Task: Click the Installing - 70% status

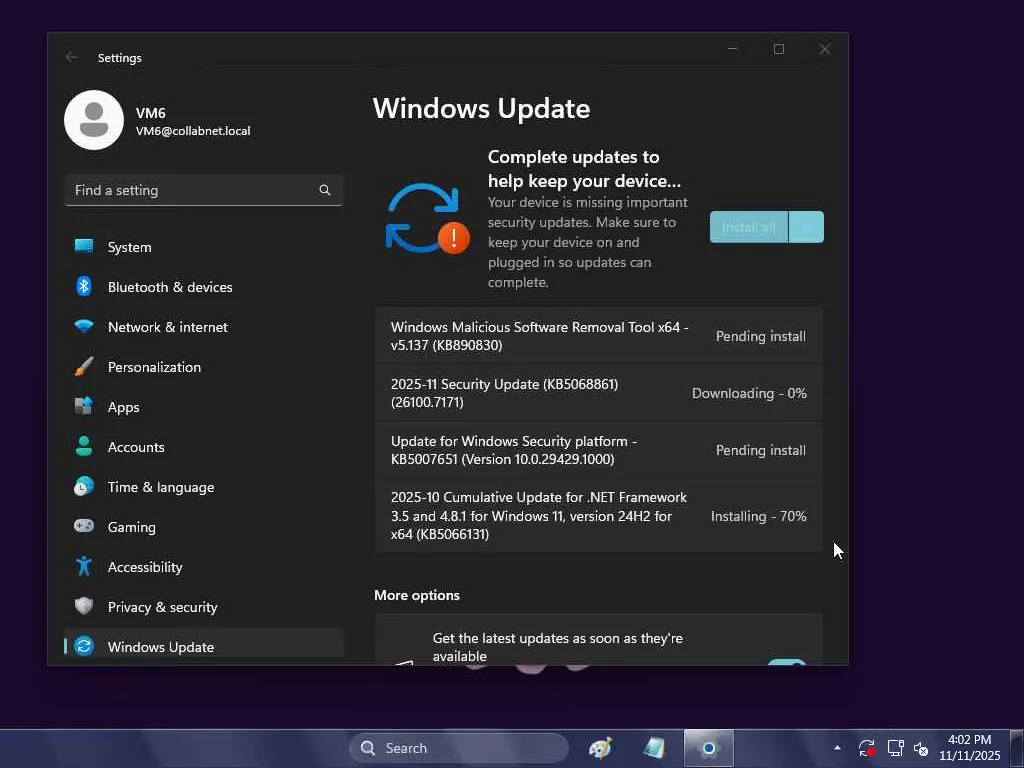Action: [x=758, y=516]
